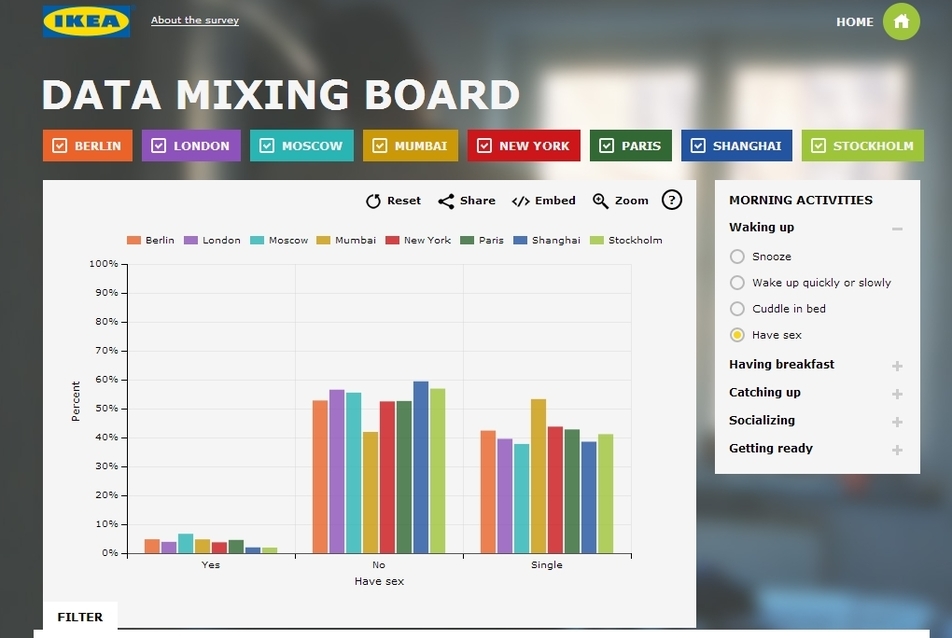The height and width of the screenshot is (638, 952).
Task: Select the Cuddle in bed radio button
Action: [737, 308]
